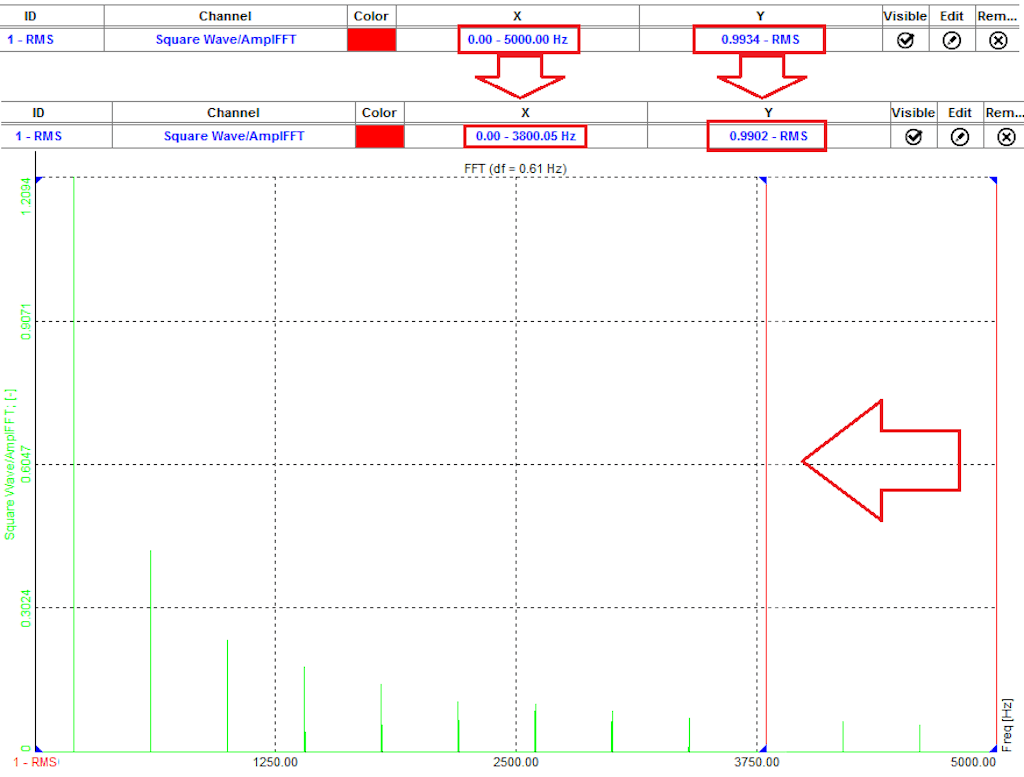Image resolution: width=1024 pixels, height=777 pixels.
Task: Click the 0.9071 y-axis value
Action: coord(25,321)
